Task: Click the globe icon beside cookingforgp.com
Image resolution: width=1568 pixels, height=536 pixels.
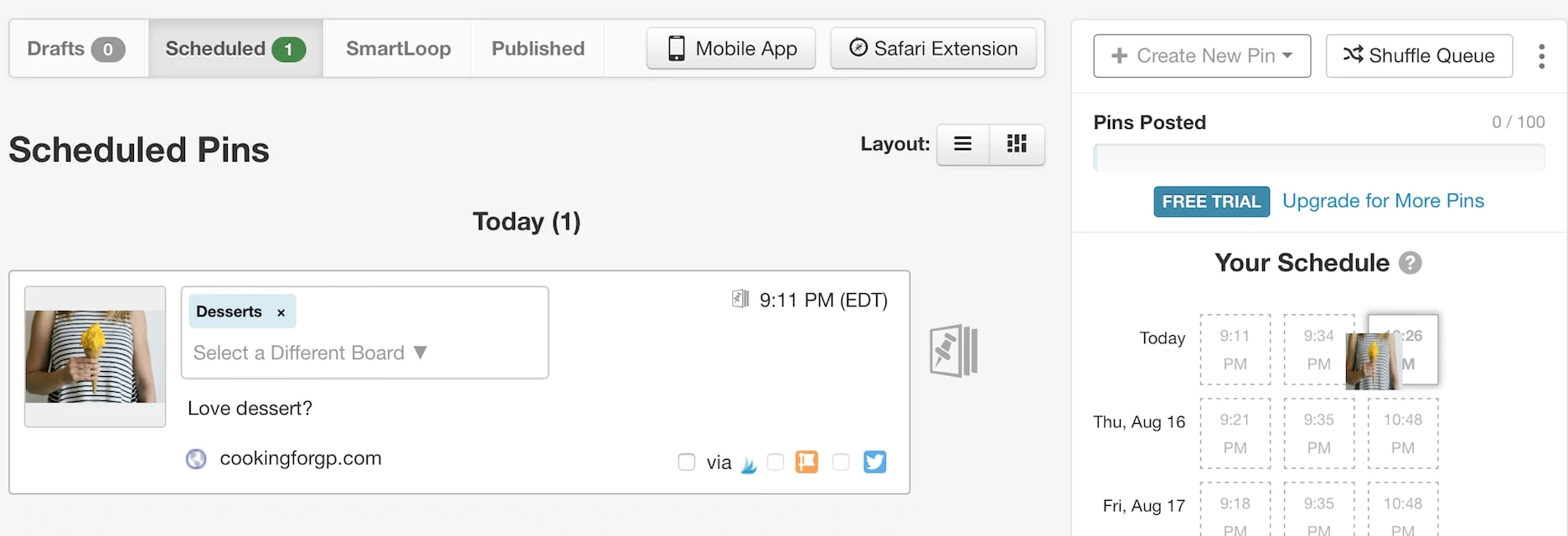Action: pyautogui.click(x=196, y=459)
